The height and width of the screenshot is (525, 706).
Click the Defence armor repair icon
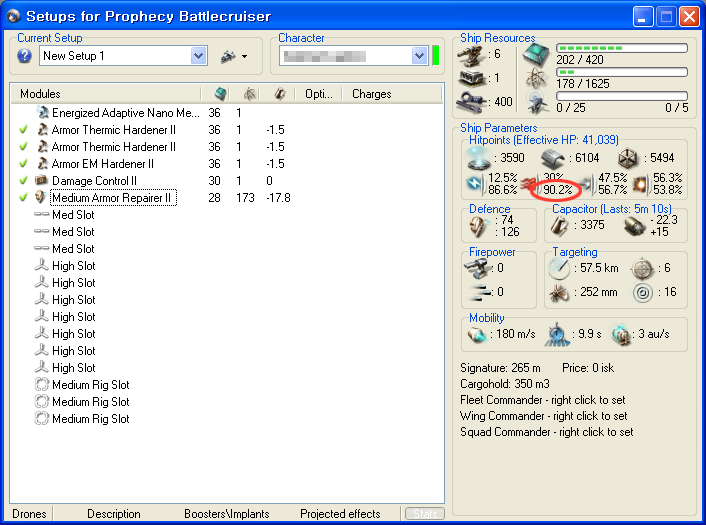point(479,226)
